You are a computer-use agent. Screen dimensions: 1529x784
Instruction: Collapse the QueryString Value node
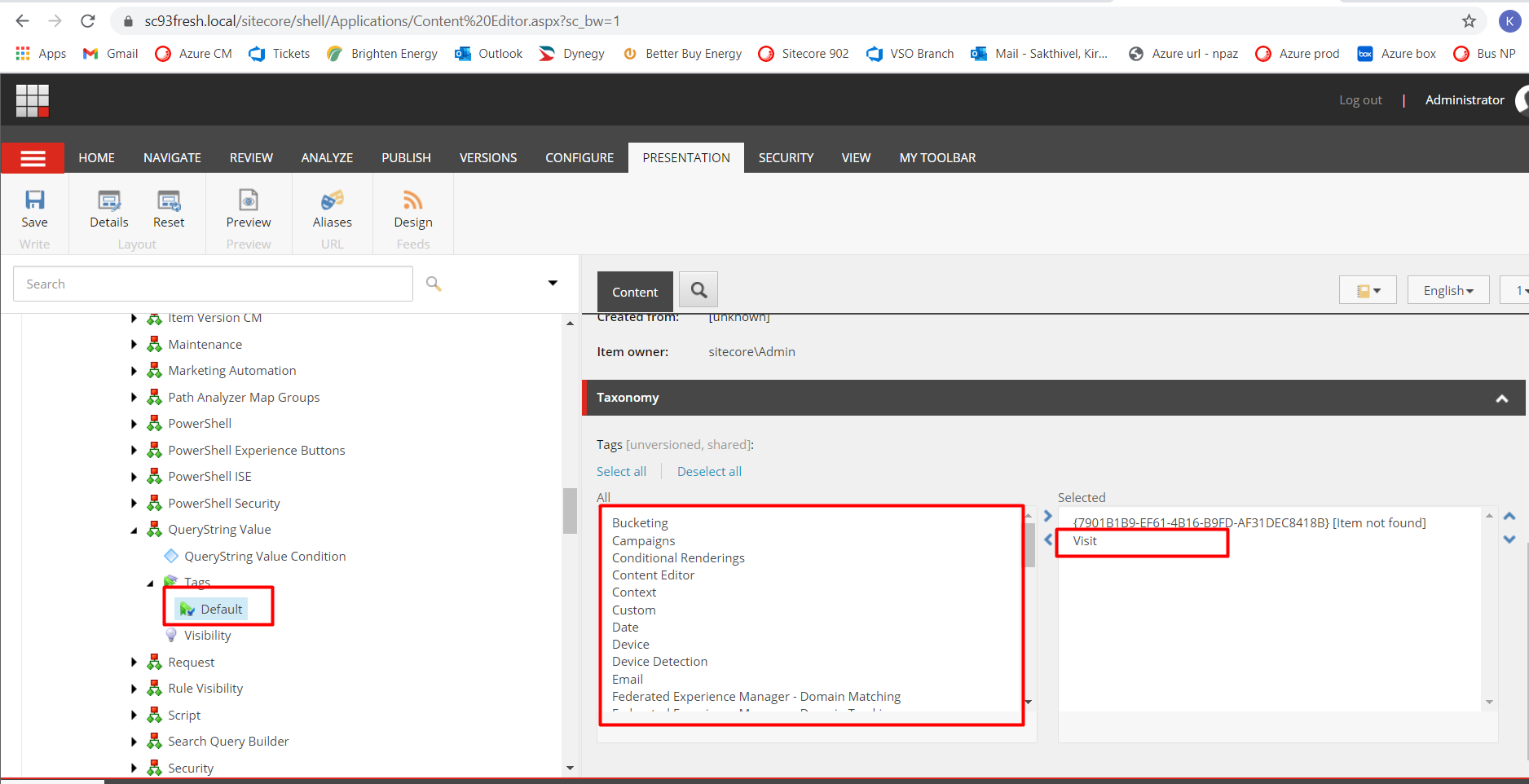coord(134,531)
